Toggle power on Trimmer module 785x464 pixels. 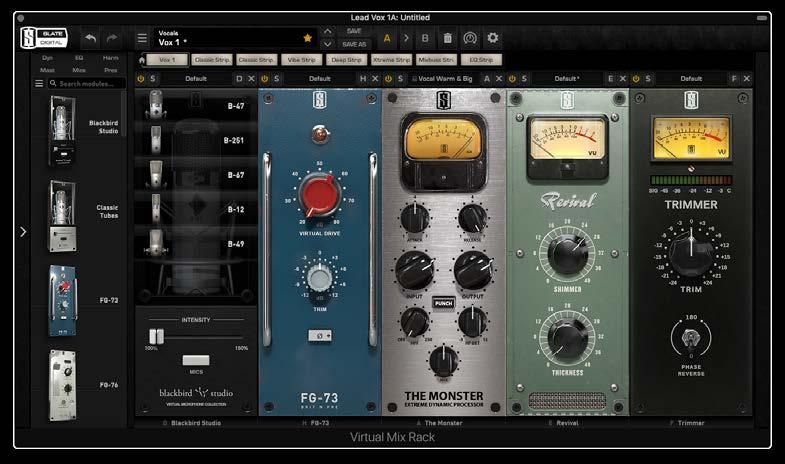(636, 79)
